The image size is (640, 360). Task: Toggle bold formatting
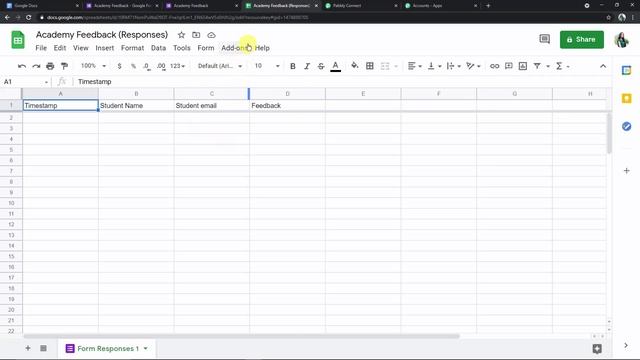pyautogui.click(x=293, y=66)
